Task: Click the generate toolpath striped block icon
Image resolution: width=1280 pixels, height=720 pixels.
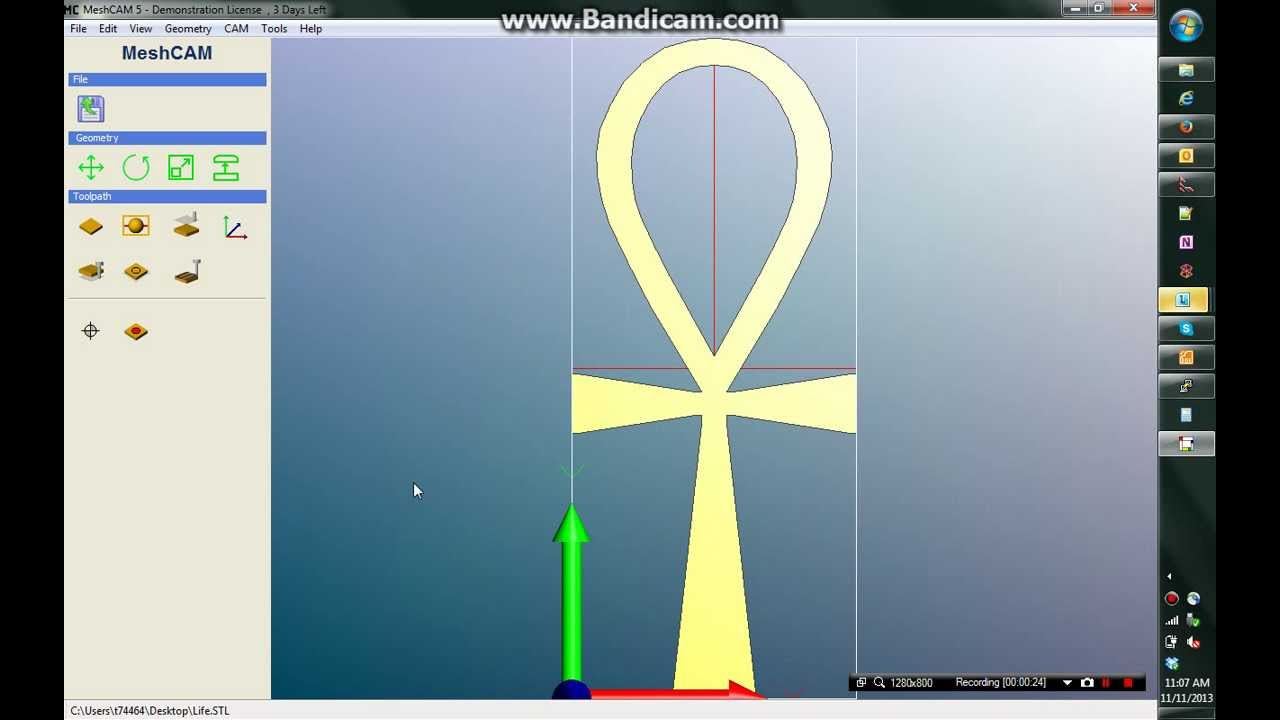Action: coord(187,271)
